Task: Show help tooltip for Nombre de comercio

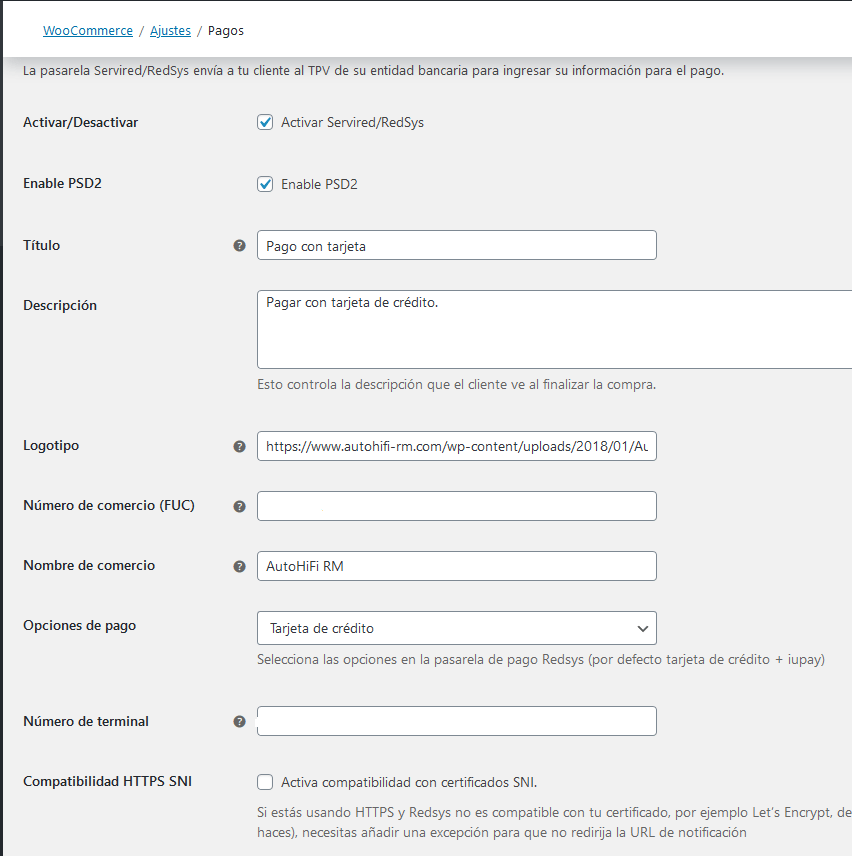Action: tap(240, 567)
